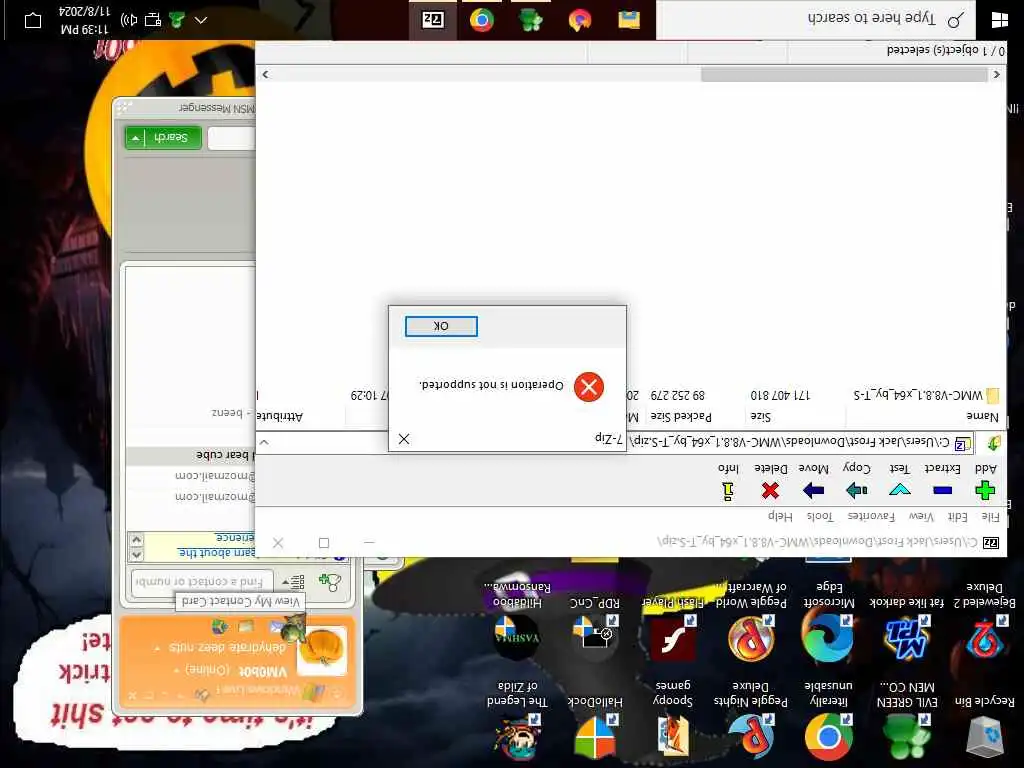Screen dimensions: 1024x768
Task: Click the MSN butterfly globe icon in Messenger
Action: click(219, 627)
